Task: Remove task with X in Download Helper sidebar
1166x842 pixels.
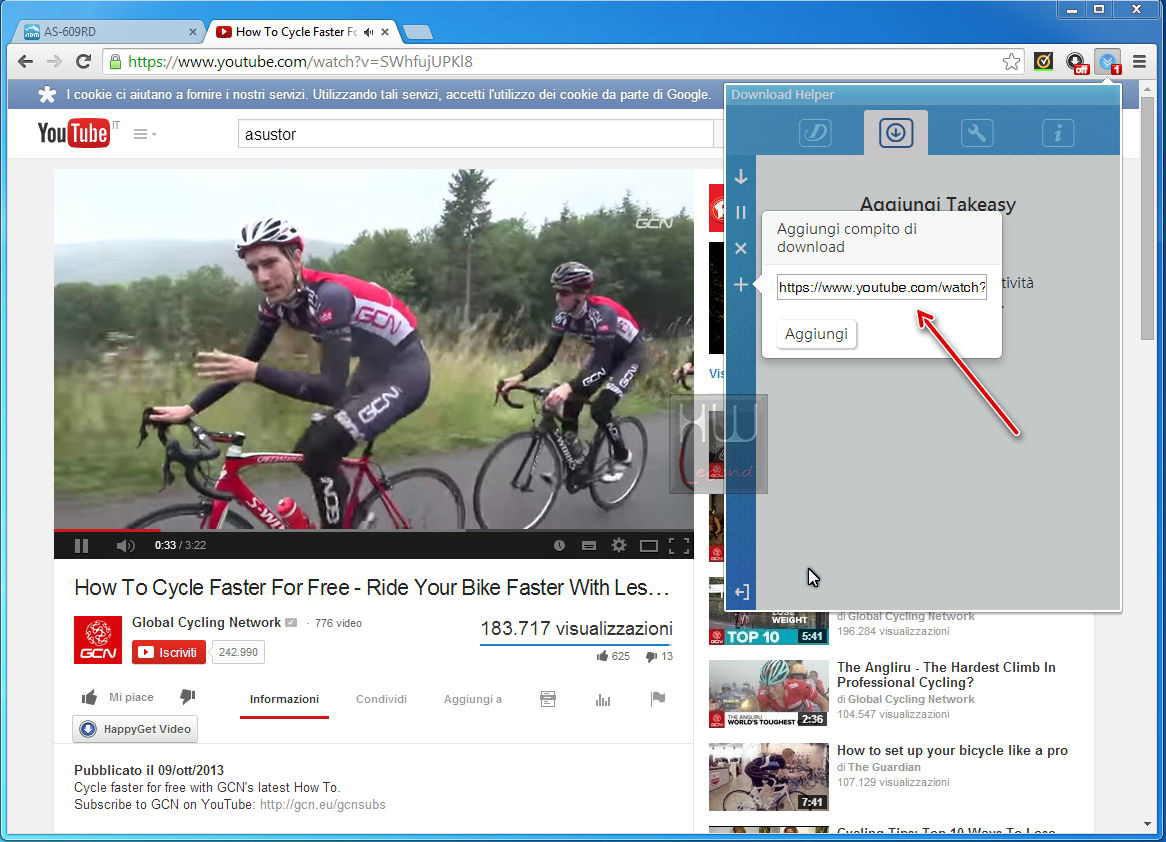Action: tap(741, 248)
